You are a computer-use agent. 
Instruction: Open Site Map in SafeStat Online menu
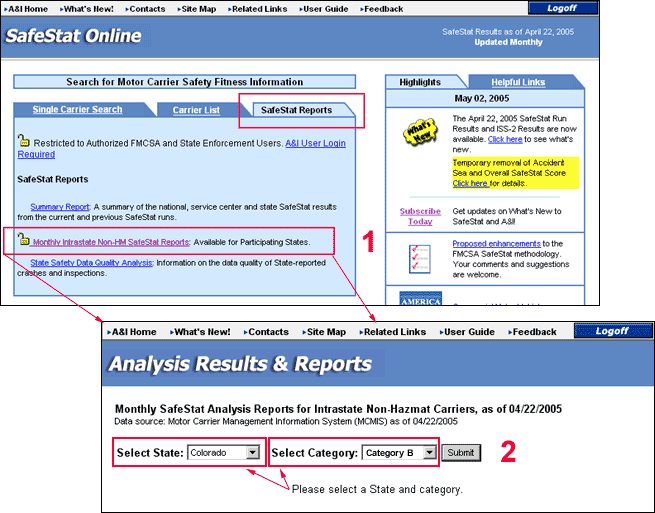coord(197,9)
